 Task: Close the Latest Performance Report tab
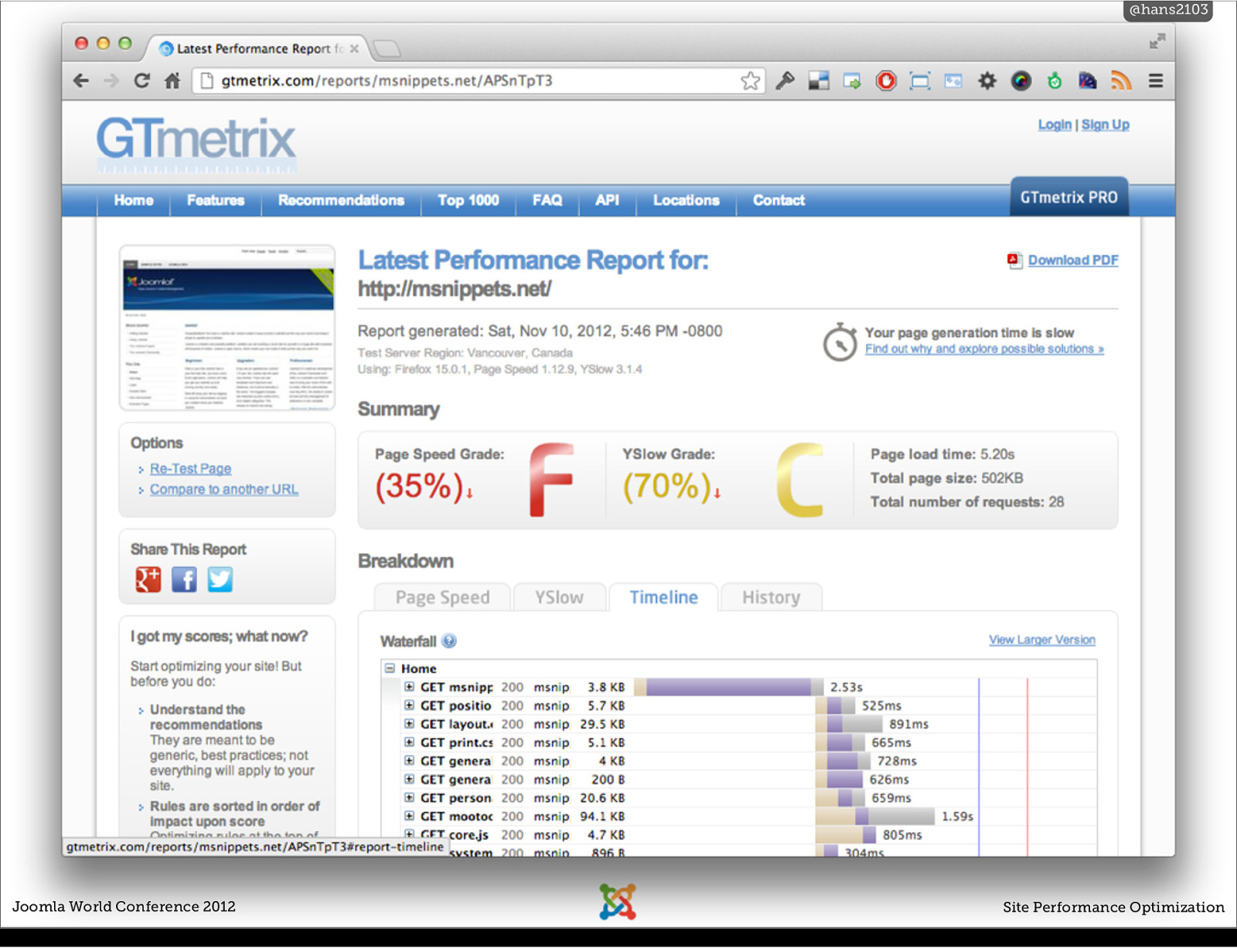tap(354, 49)
